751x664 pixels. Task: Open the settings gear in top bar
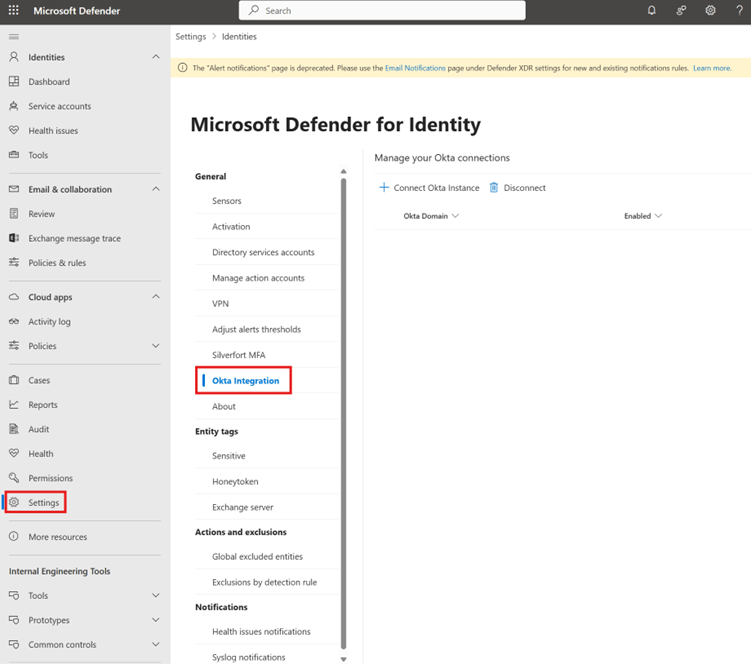point(710,10)
